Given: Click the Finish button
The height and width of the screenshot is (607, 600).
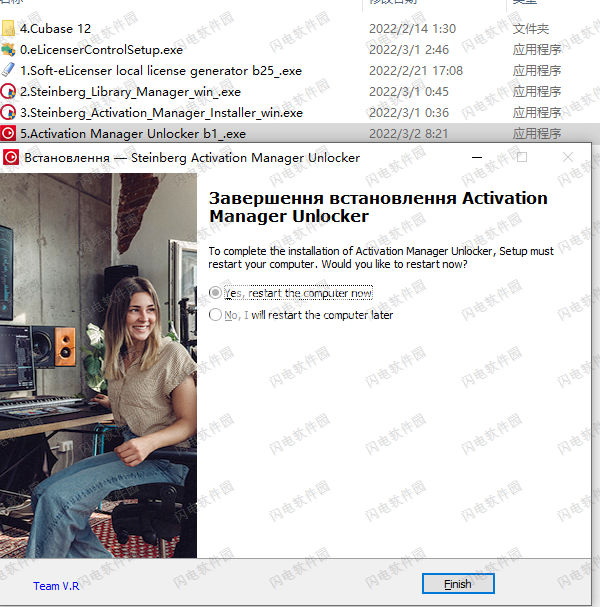Looking at the screenshot, I should (x=458, y=583).
